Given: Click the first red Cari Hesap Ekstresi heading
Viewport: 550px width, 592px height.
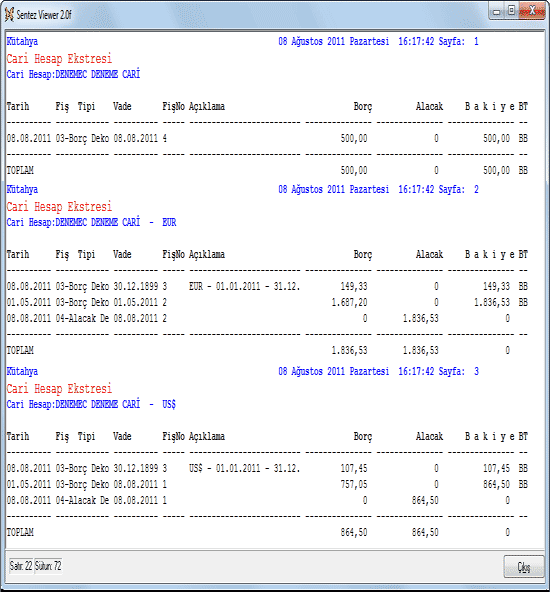Looking at the screenshot, I should click(59, 59).
